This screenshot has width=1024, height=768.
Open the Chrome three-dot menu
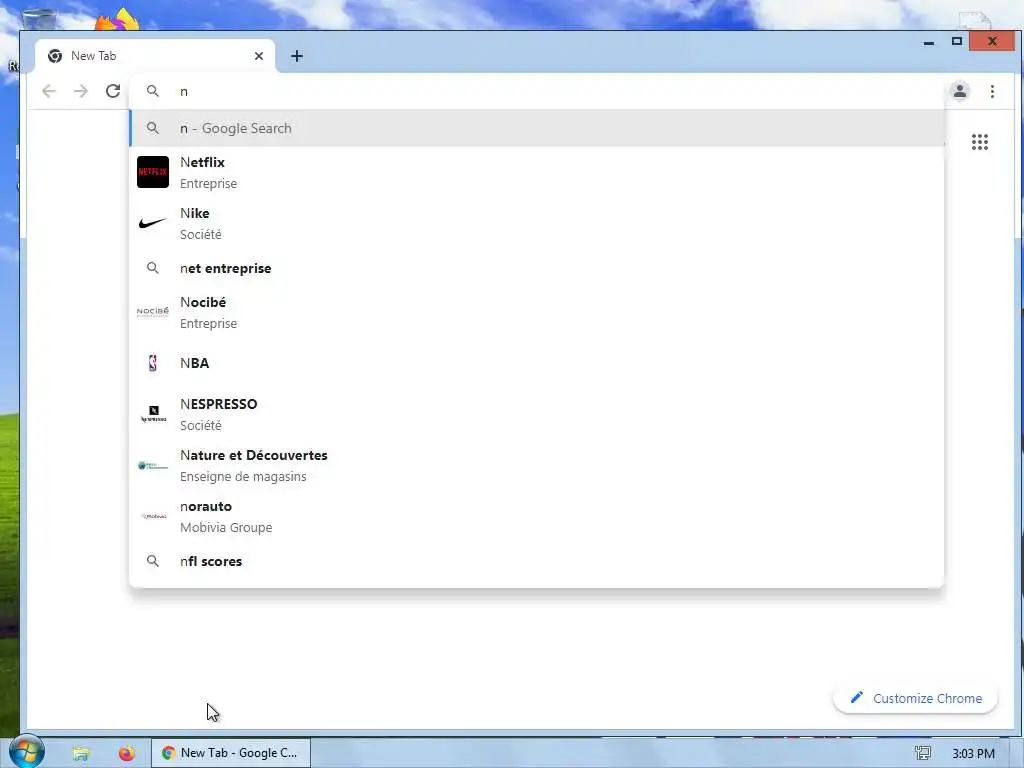click(992, 91)
